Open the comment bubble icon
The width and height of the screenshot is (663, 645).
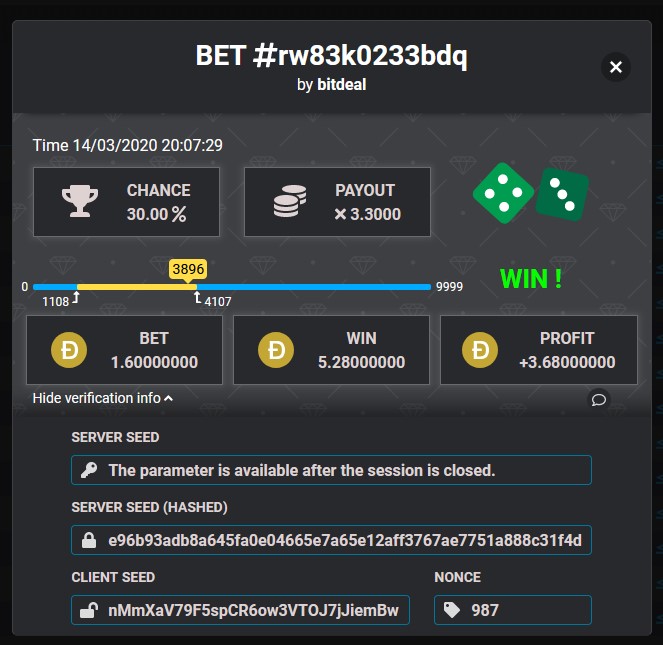(599, 399)
